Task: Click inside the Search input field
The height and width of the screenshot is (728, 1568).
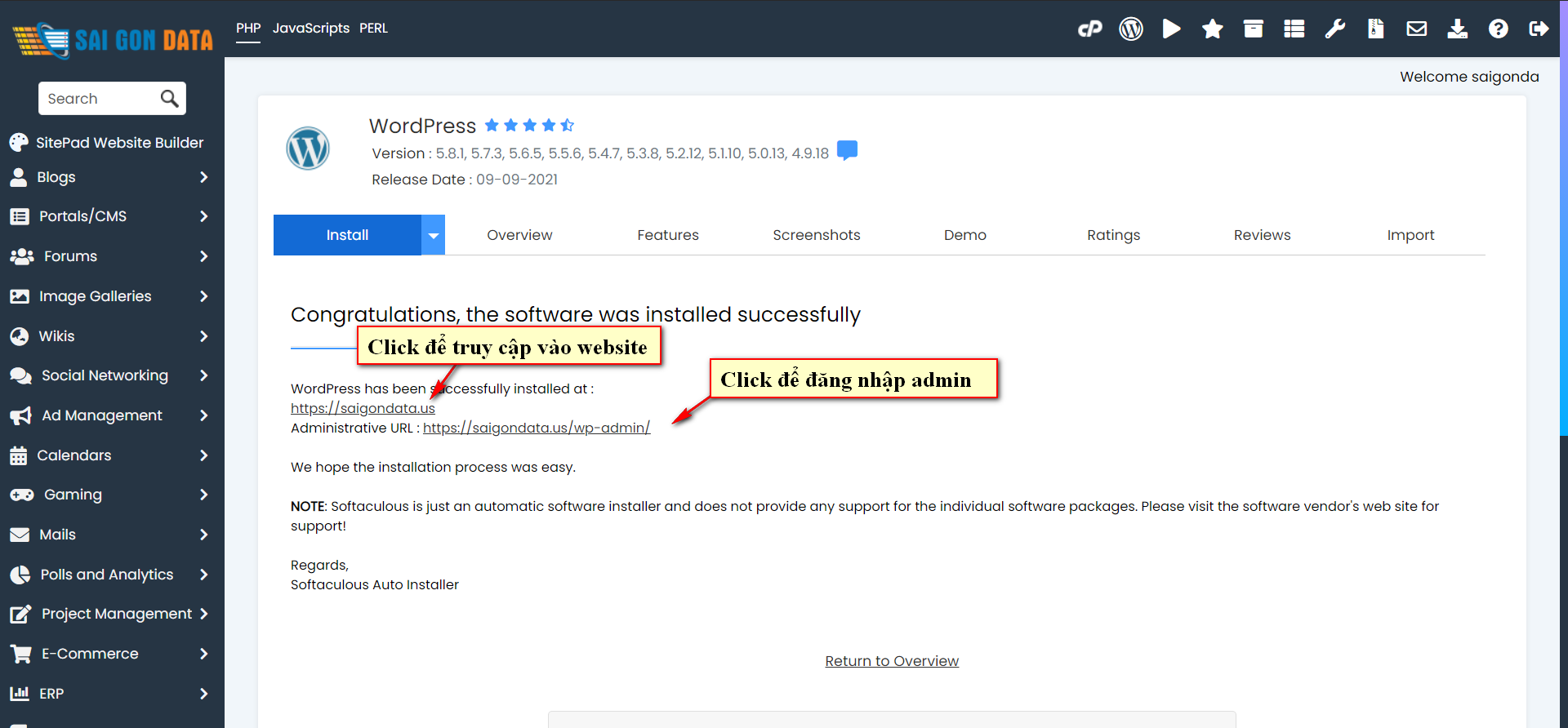Action: [x=98, y=99]
